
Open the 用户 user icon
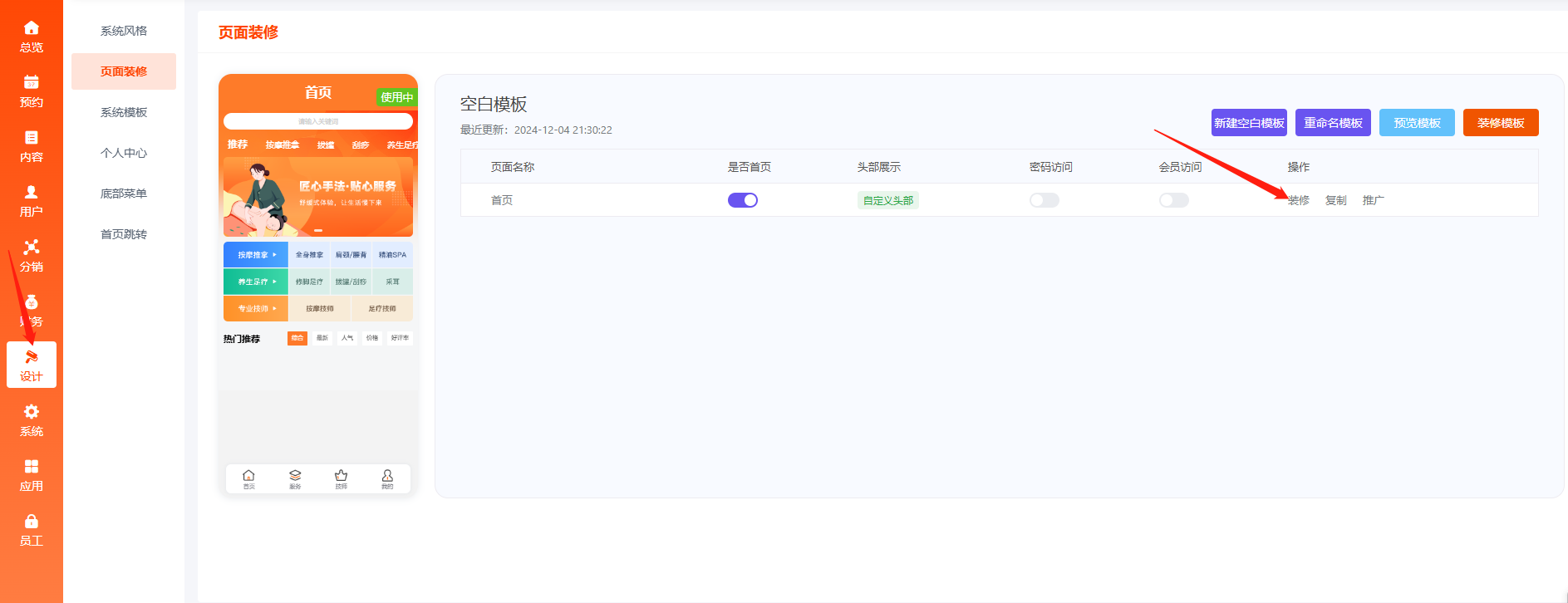coord(32,193)
